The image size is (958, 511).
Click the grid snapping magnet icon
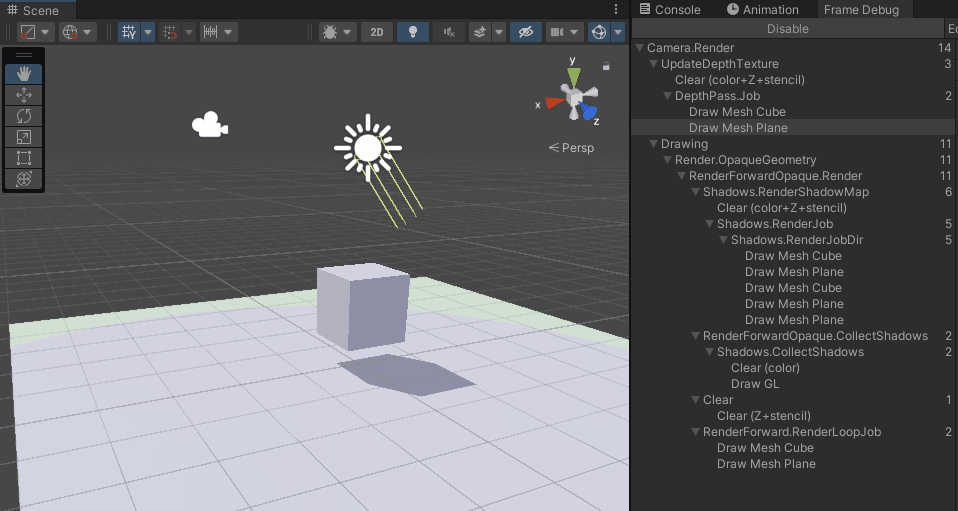pos(171,32)
